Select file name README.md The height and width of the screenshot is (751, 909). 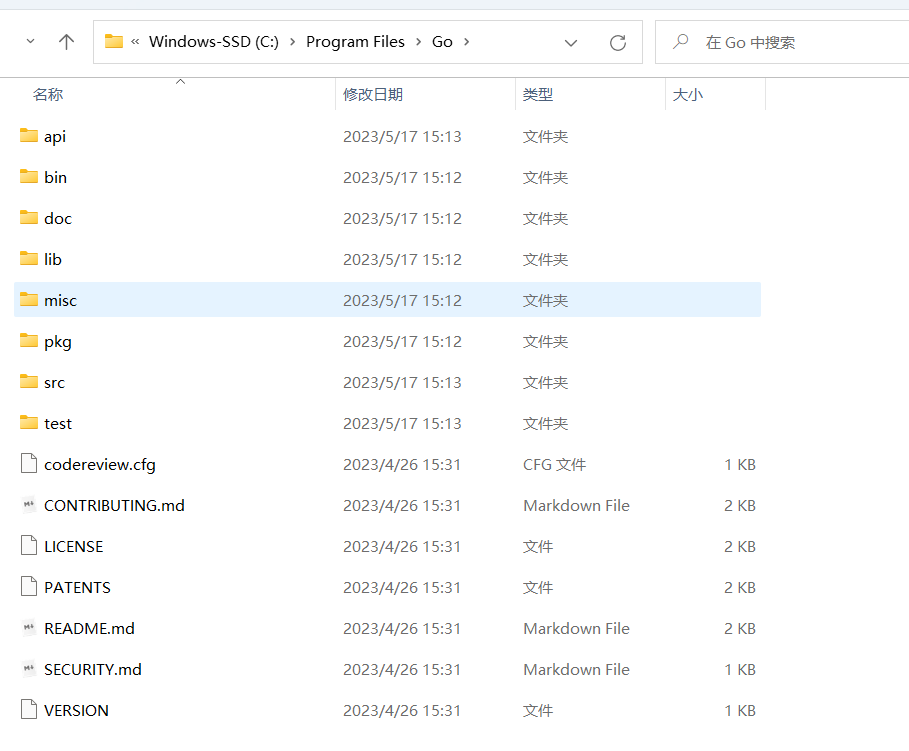pos(89,629)
